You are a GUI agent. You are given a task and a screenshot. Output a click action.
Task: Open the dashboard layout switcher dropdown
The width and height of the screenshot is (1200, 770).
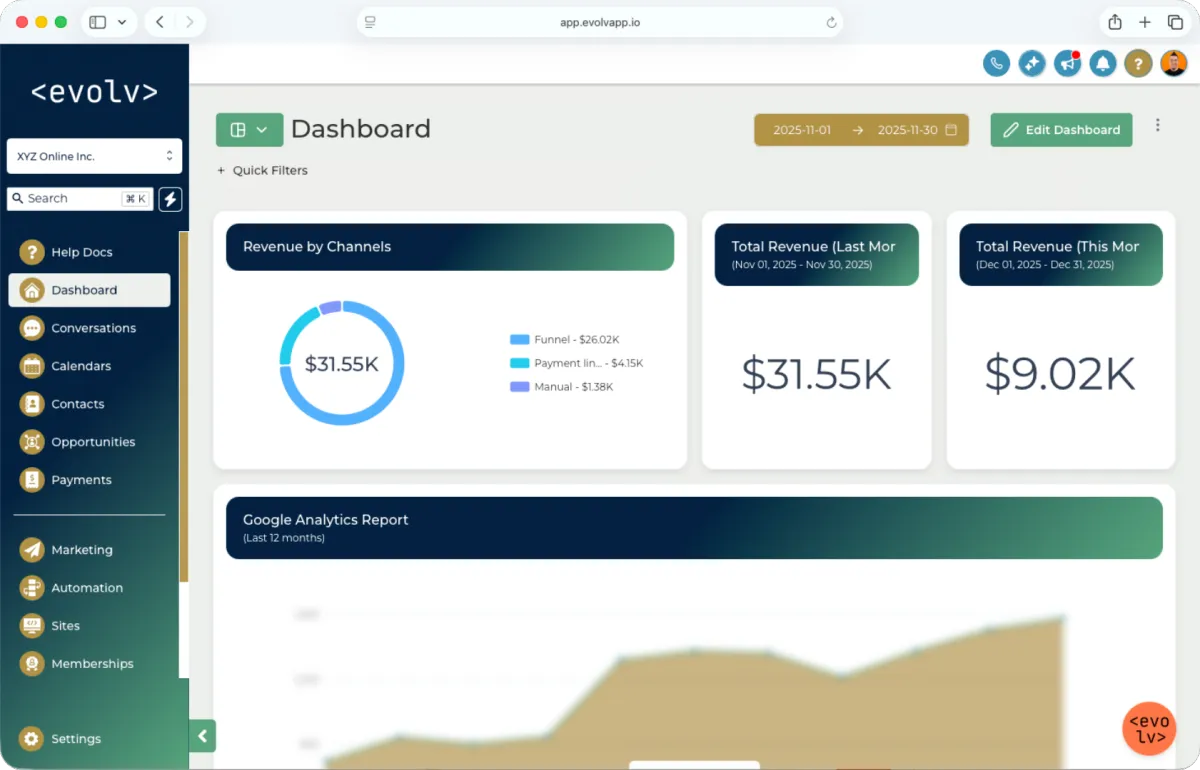pos(250,130)
